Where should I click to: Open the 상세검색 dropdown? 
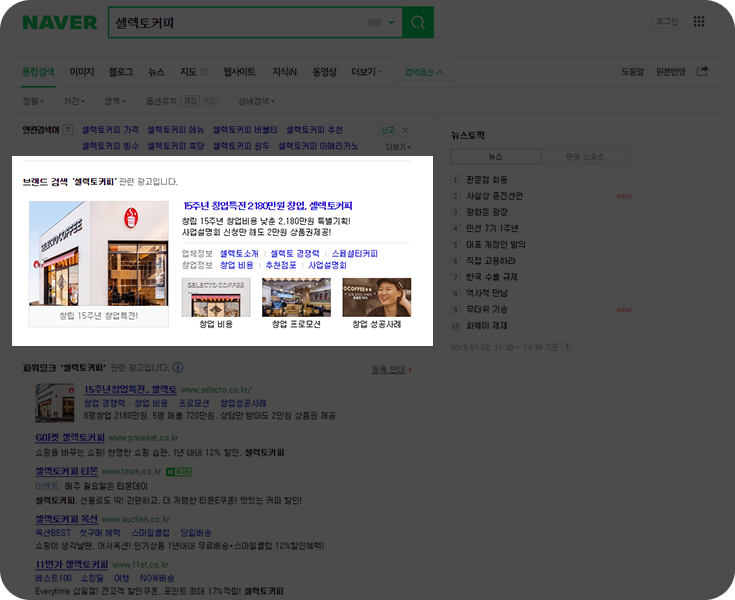click(x=256, y=101)
